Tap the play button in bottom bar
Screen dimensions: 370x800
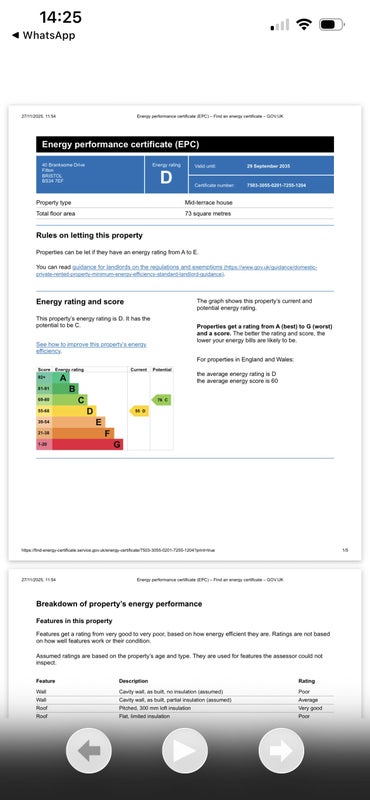[185, 751]
